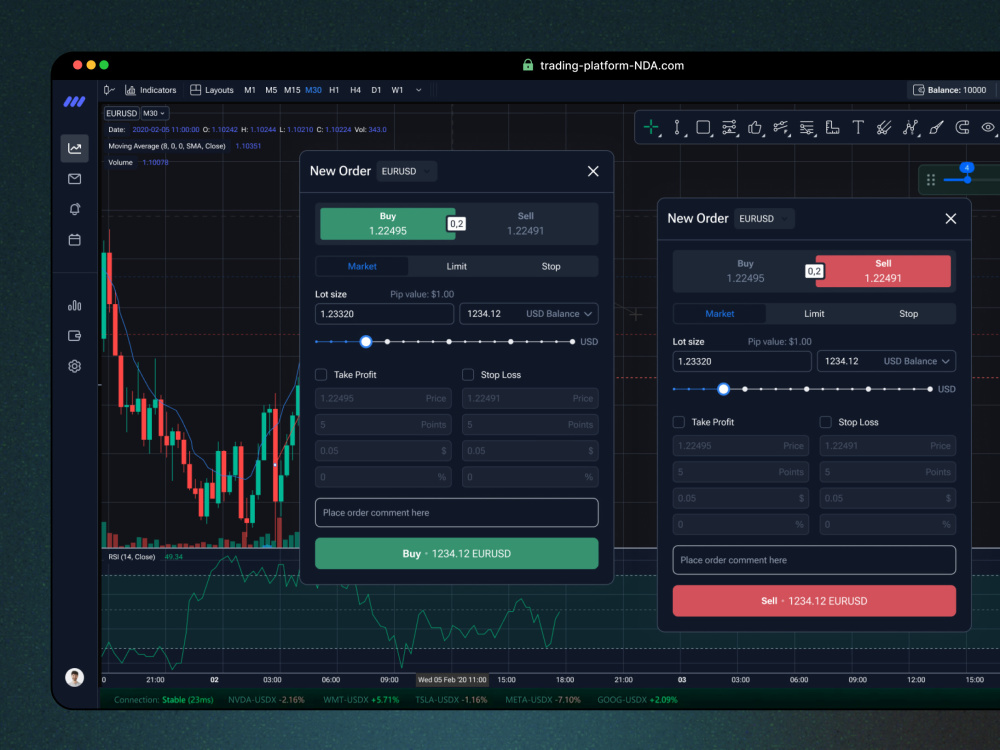Screen dimensions: 1000x750
Task: Open the wallet in sidebar
Action: [75, 335]
